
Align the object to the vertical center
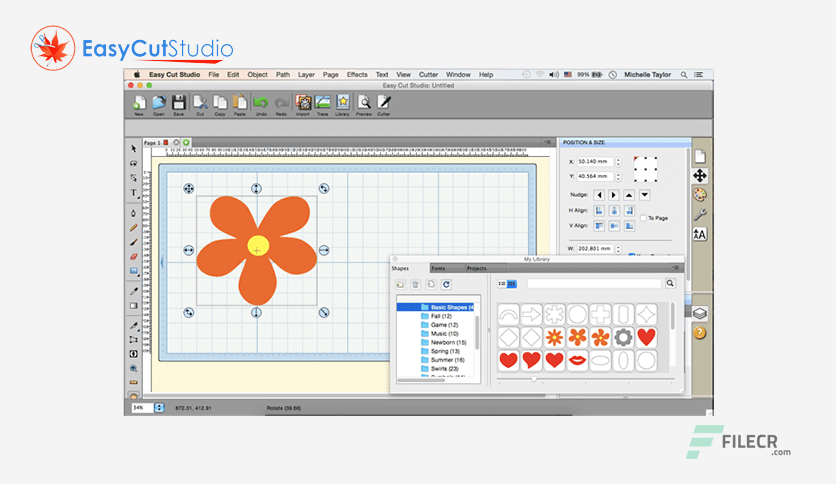coord(614,226)
